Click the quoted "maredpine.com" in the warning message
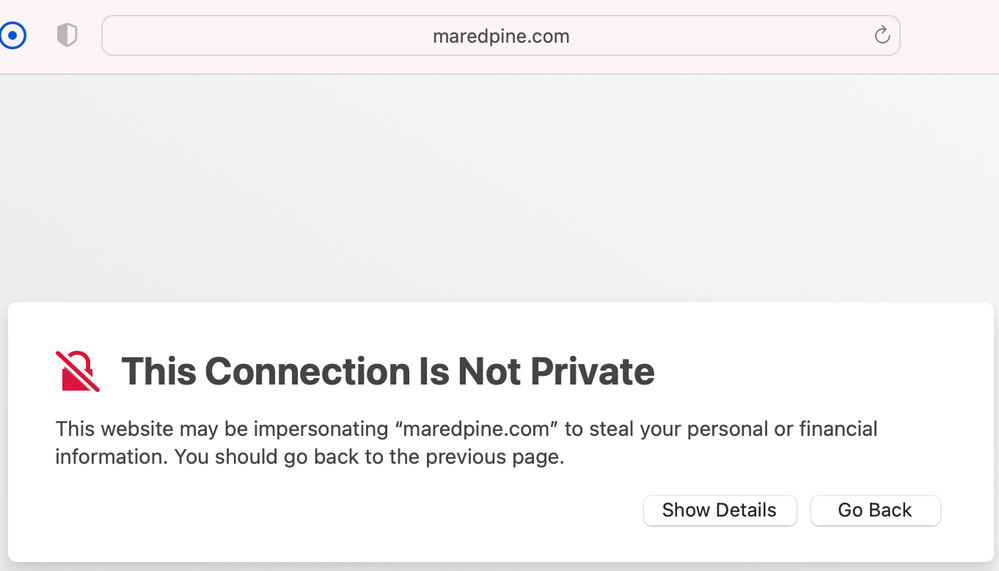 click(475, 429)
